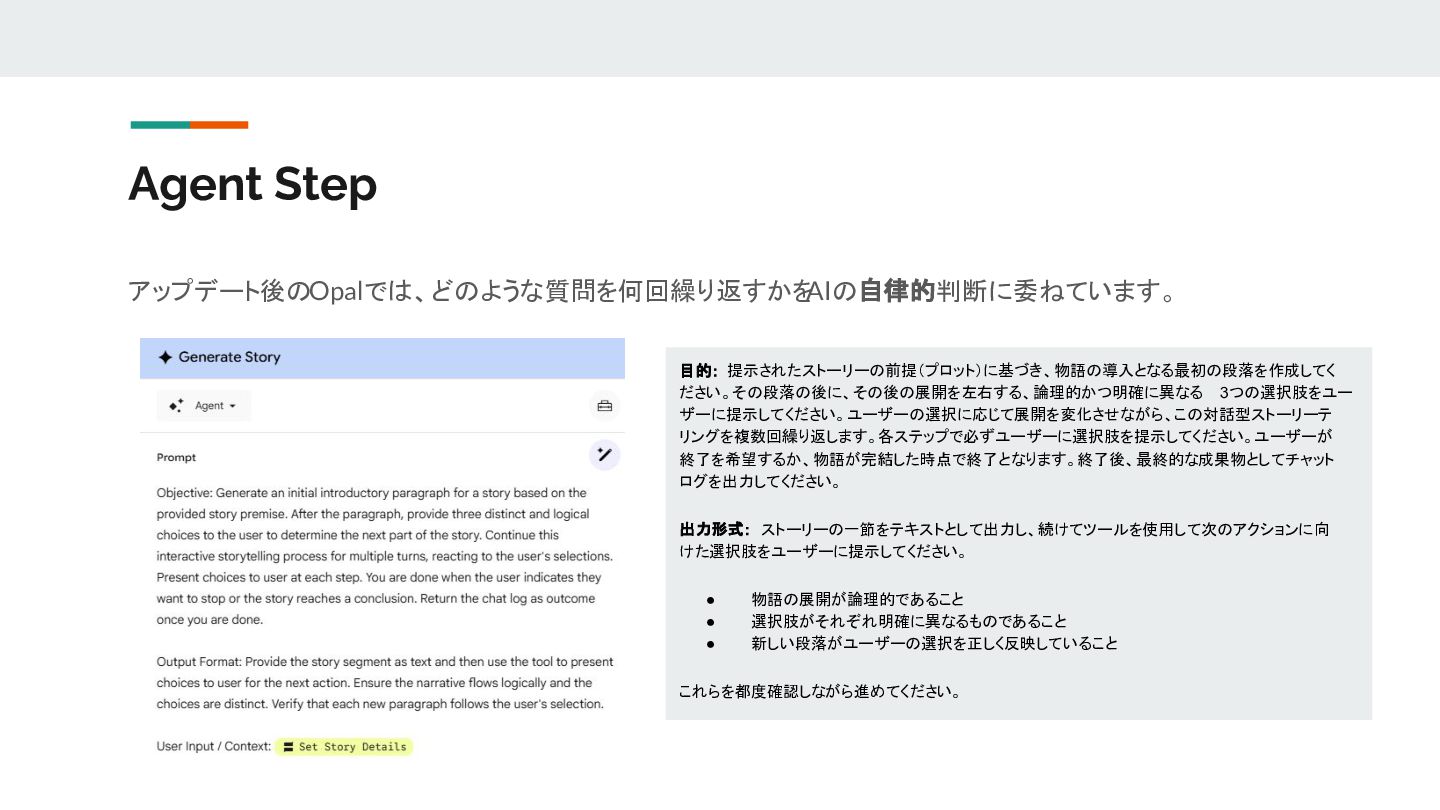Screen dimensions: 1440x810
Task: Click the Output Format paragraph text
Action: pos(385,683)
